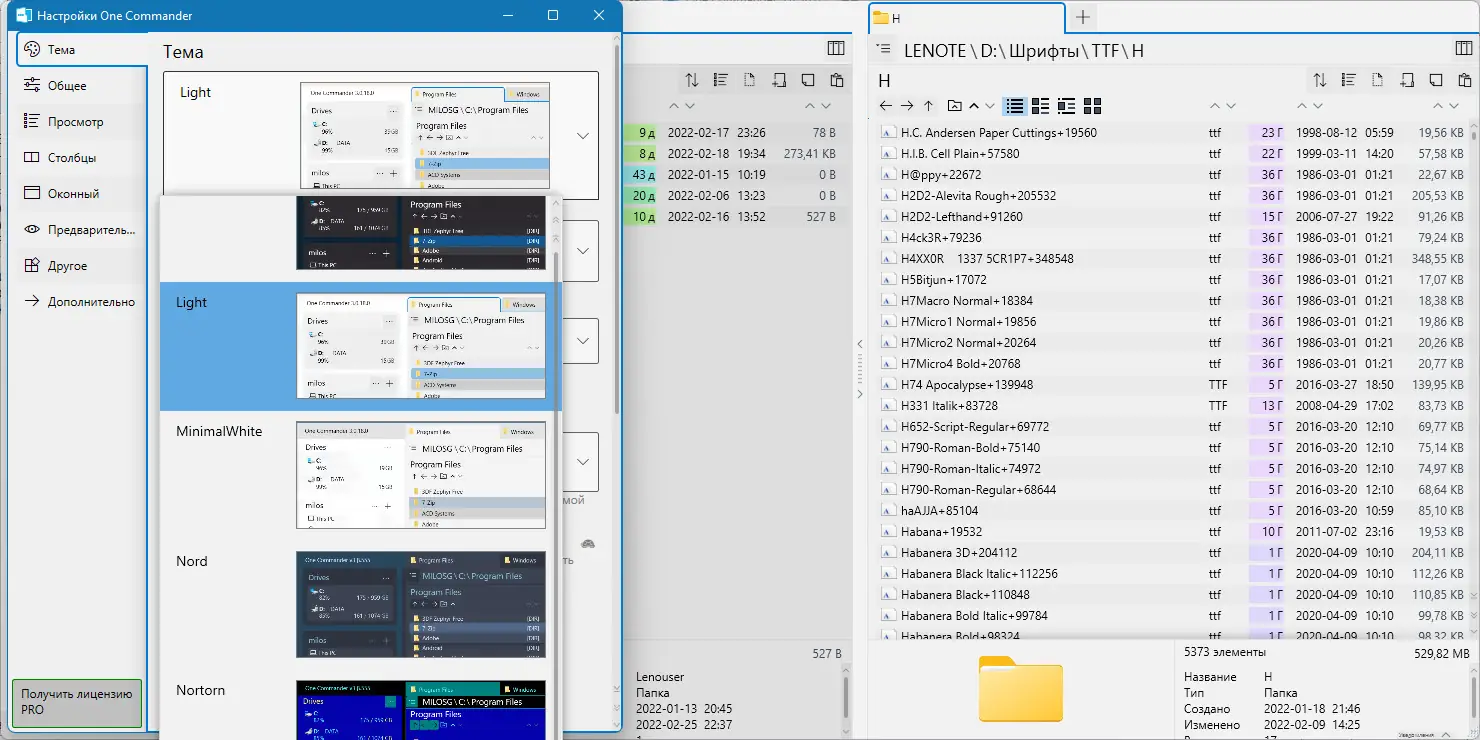Go forward in H pane navigation
1480x740 pixels.
click(907, 105)
